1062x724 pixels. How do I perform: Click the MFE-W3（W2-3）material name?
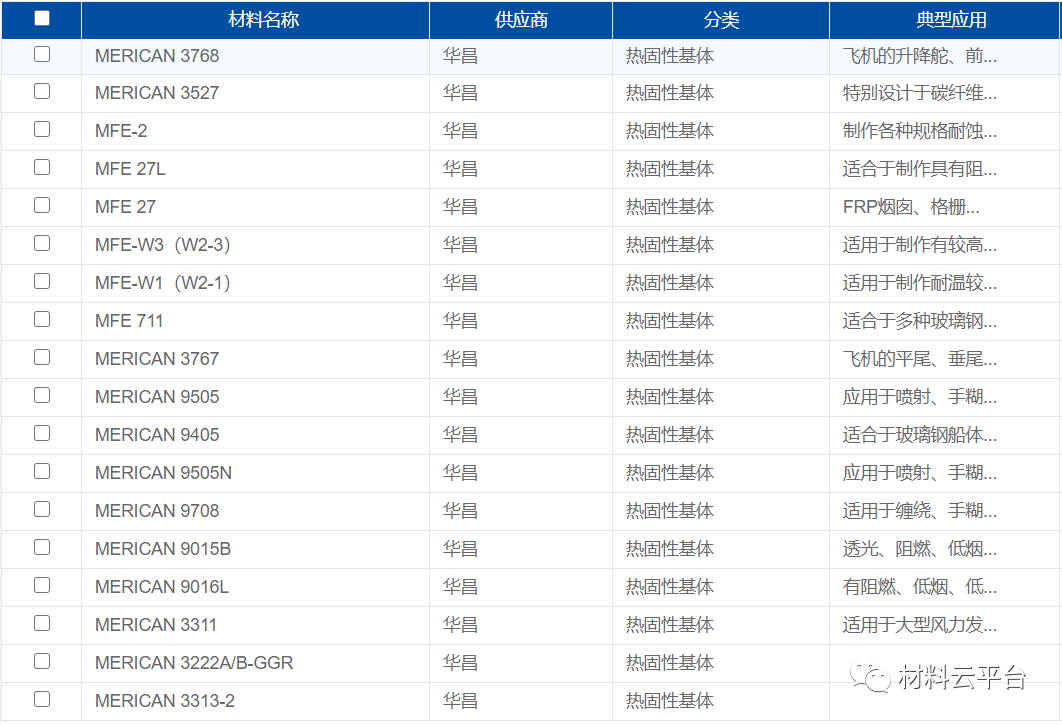click(x=163, y=245)
